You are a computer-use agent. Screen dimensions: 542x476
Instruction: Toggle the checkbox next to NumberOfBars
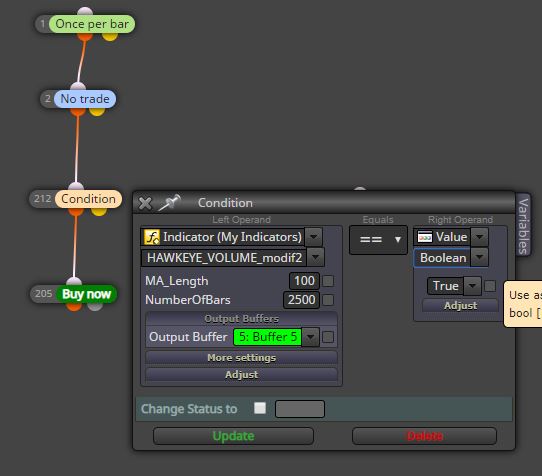click(x=328, y=300)
